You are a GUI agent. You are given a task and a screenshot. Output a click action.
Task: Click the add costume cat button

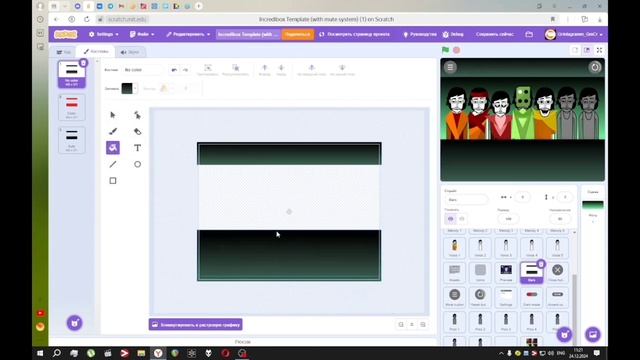tap(75, 323)
